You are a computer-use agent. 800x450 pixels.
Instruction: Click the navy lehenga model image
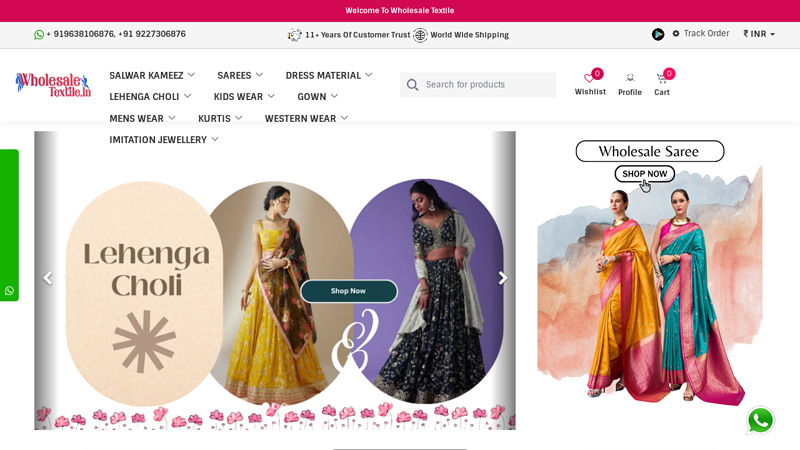click(x=427, y=291)
